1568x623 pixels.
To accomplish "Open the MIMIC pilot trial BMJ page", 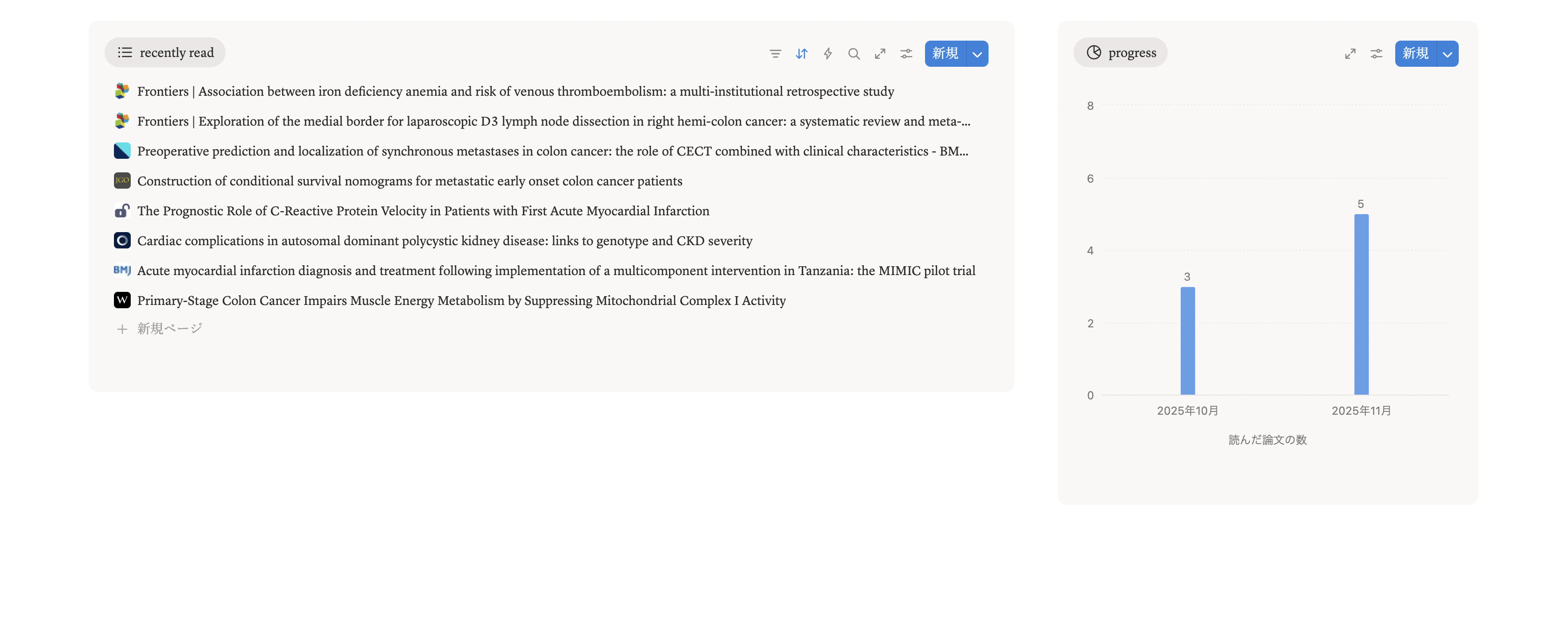I will (x=556, y=270).
